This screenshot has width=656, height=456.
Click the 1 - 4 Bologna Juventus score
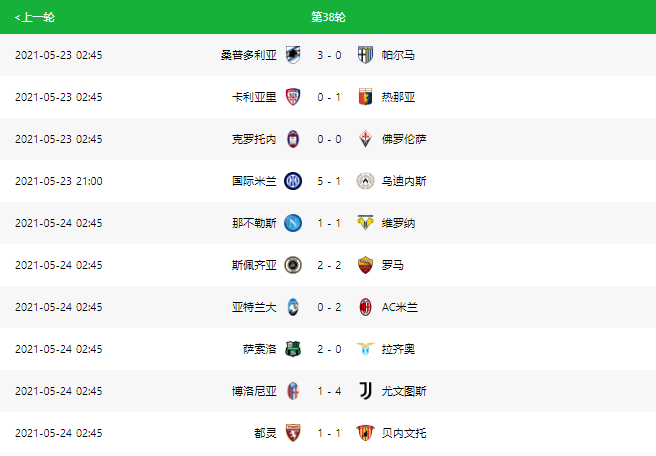click(329, 391)
